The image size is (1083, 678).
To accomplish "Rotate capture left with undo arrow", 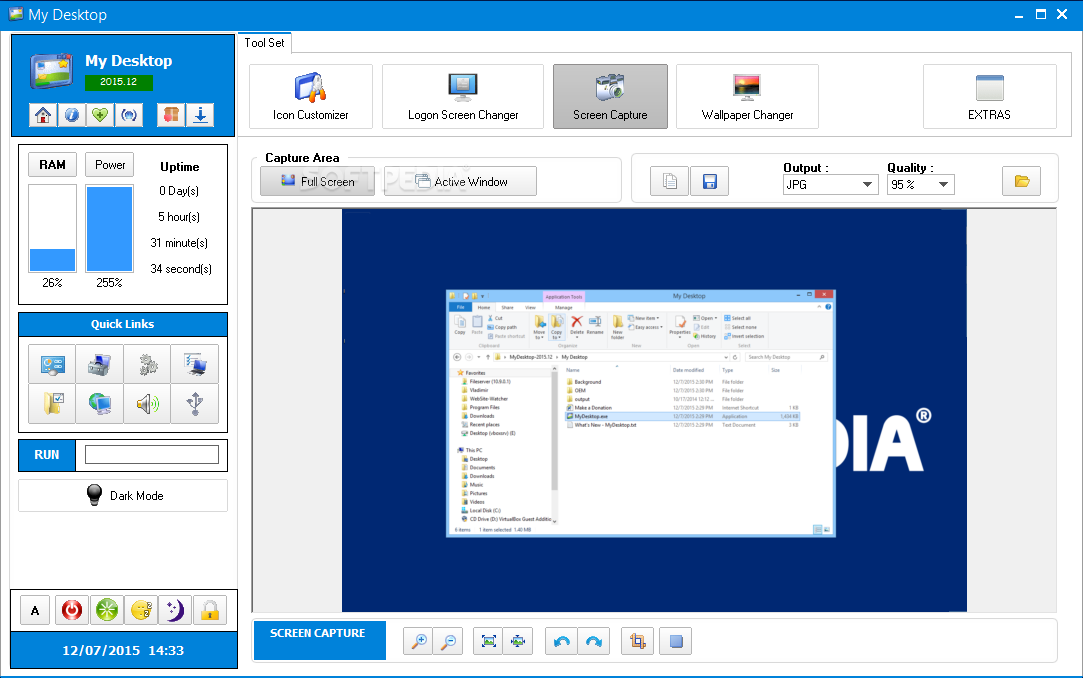I will click(x=561, y=641).
